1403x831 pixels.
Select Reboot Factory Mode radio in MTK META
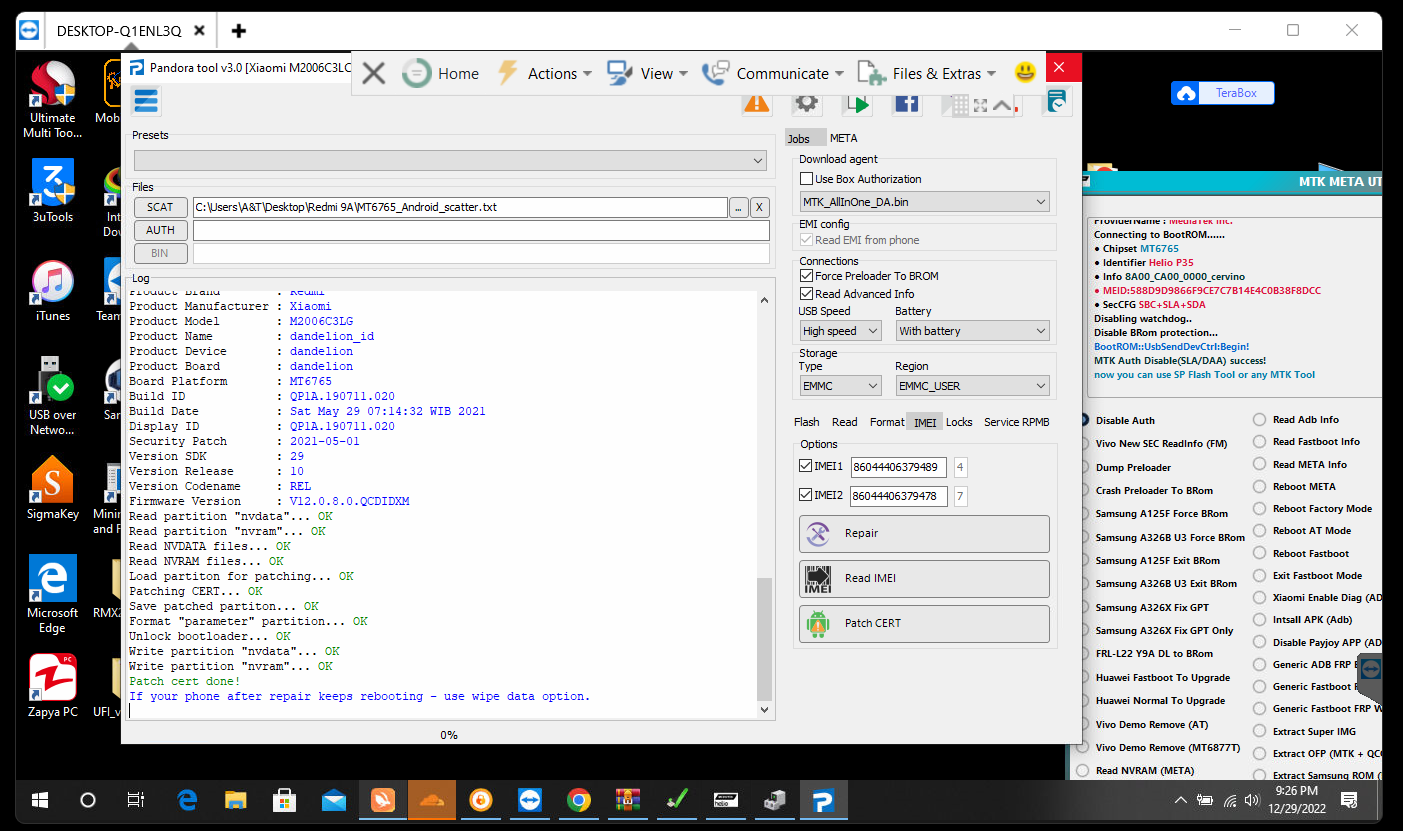[x=1260, y=509]
